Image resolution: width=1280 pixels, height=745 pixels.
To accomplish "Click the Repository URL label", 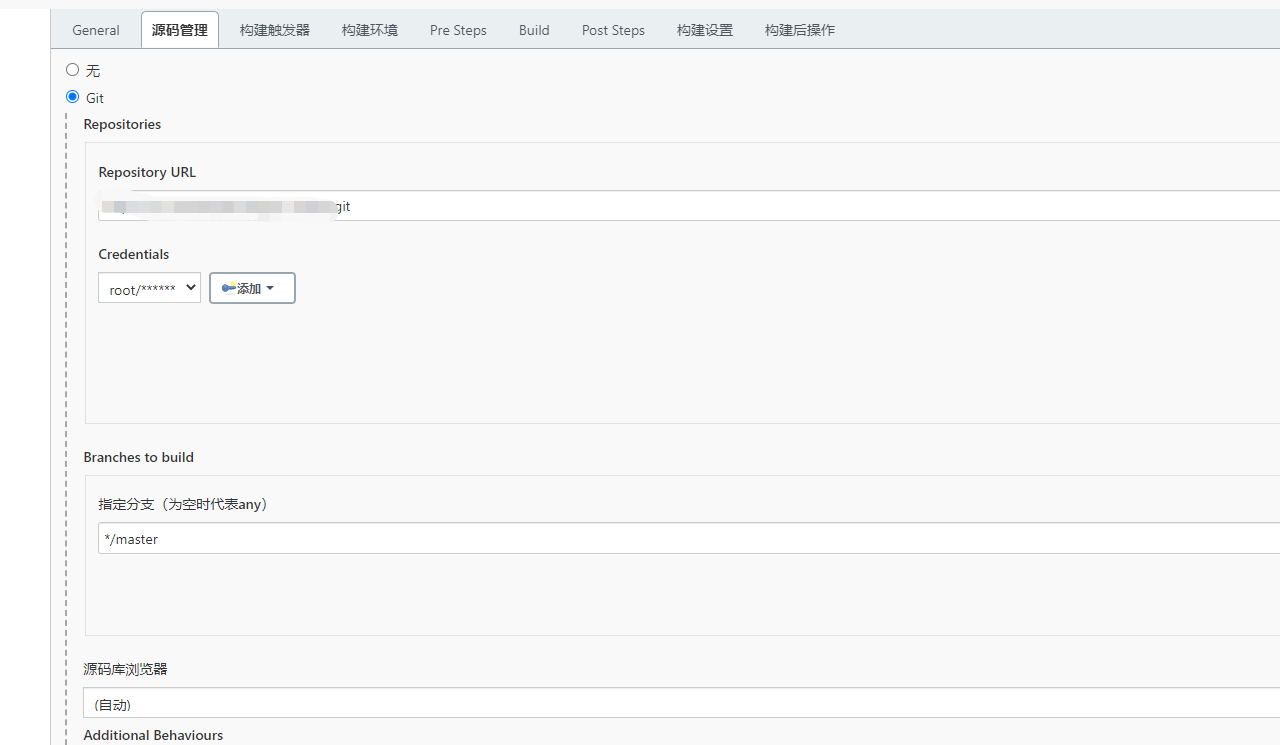I will 147,172.
